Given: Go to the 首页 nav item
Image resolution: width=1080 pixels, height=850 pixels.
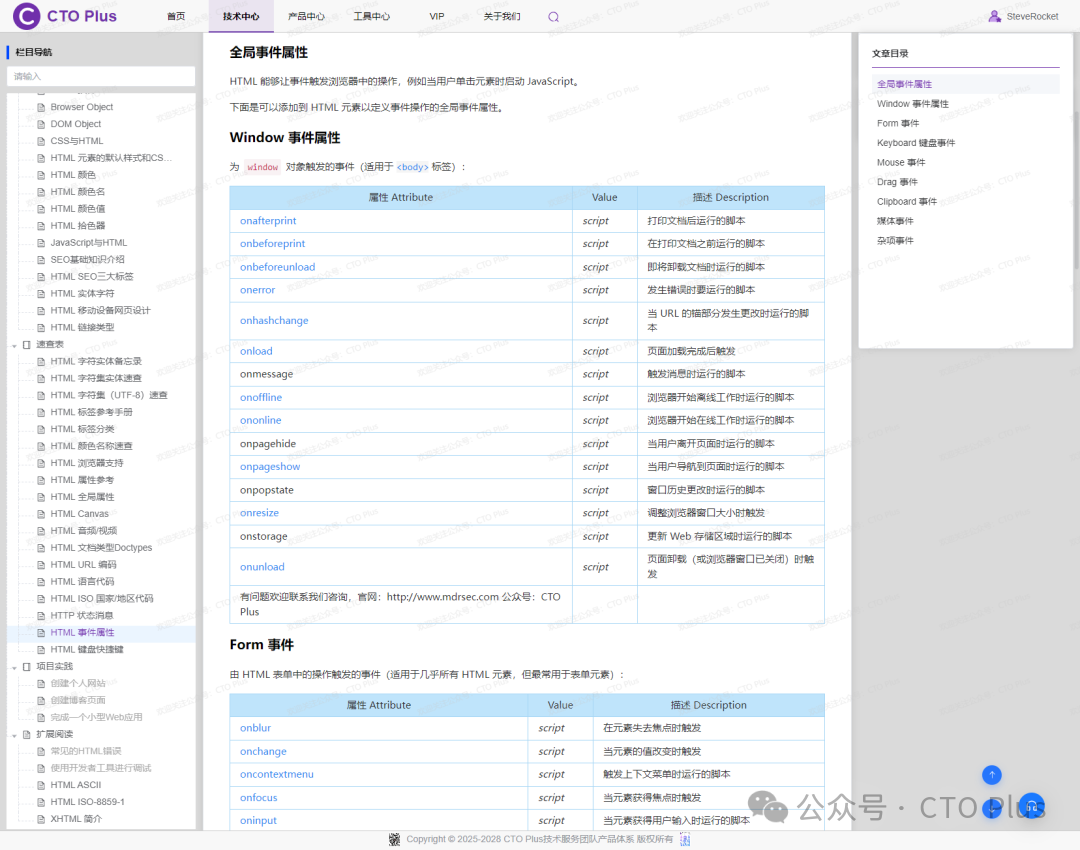Looking at the screenshot, I should pyautogui.click(x=176, y=17).
